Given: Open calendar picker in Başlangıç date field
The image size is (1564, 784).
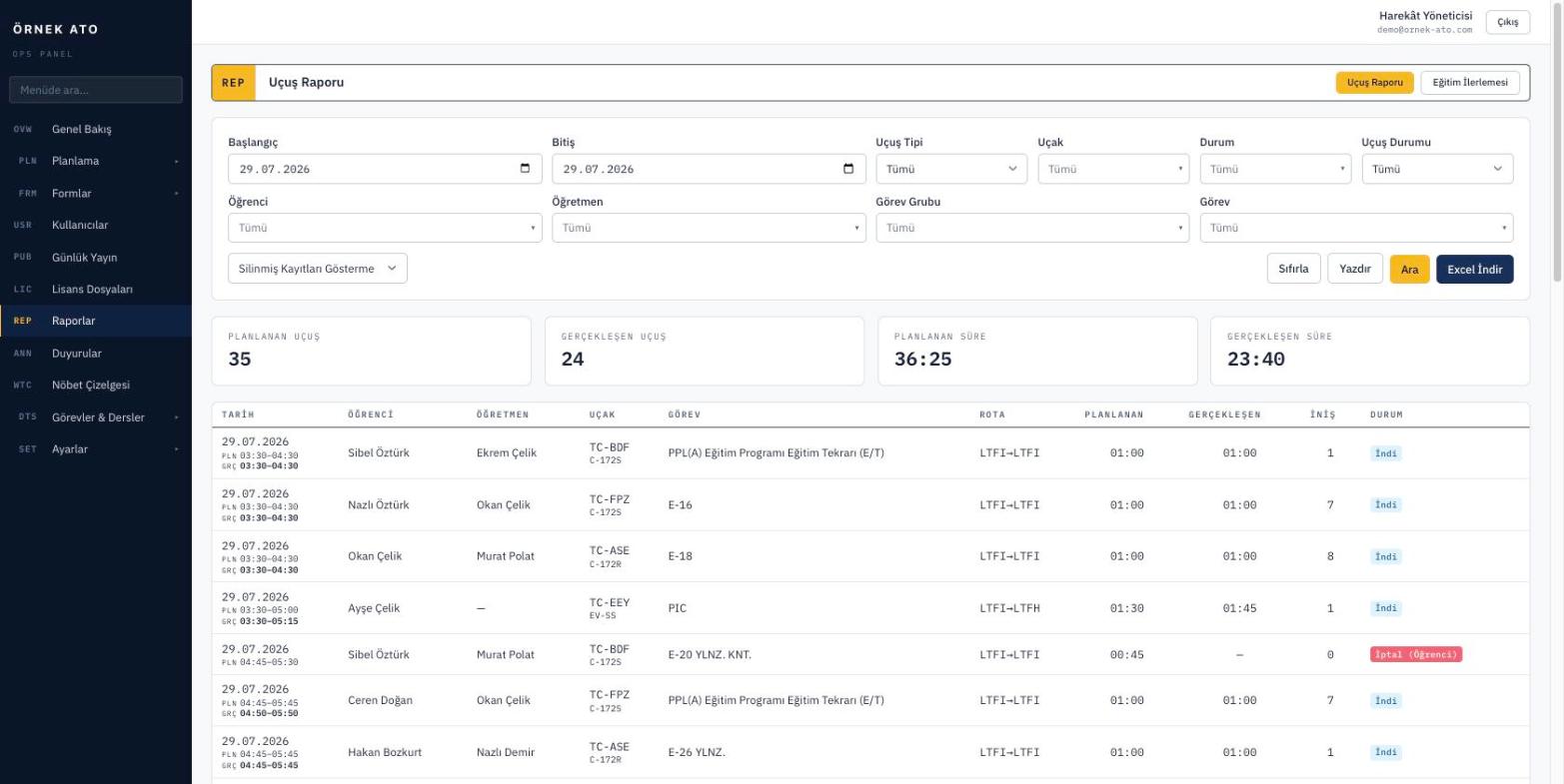Looking at the screenshot, I should (526, 168).
